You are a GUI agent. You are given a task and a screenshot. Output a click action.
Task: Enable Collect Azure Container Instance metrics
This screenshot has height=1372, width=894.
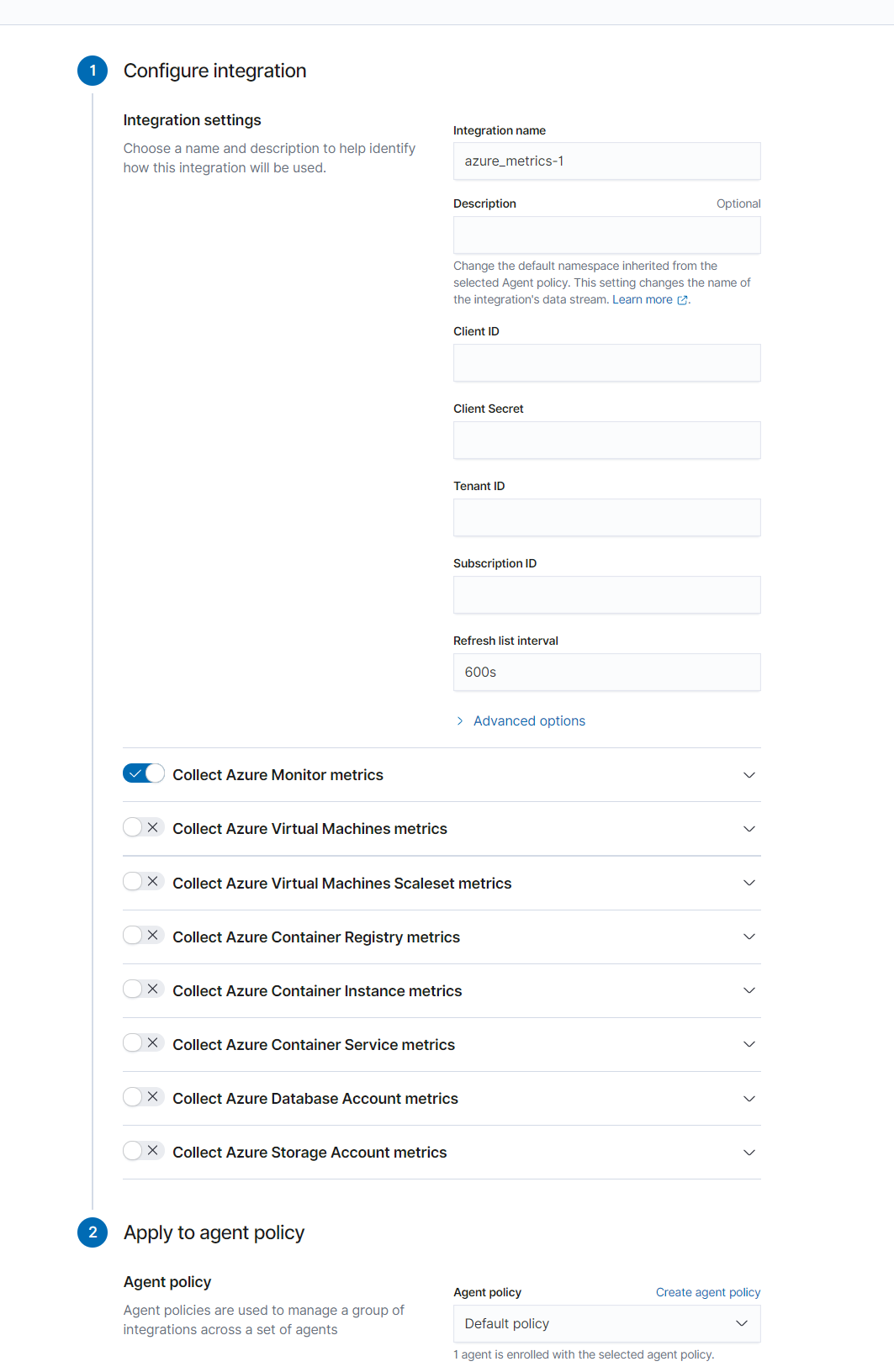pos(144,989)
